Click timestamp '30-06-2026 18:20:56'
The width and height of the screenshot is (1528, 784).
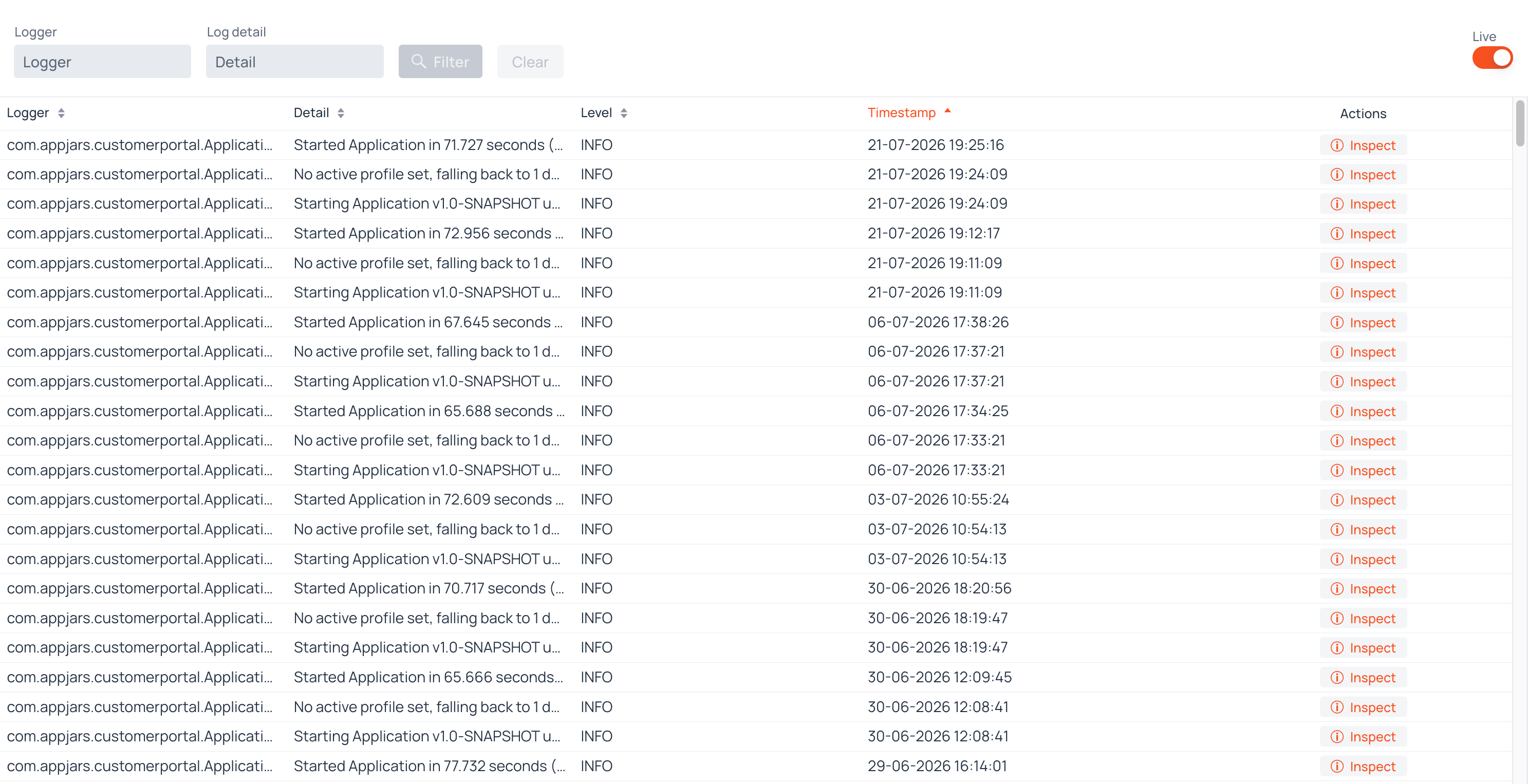[940, 588]
